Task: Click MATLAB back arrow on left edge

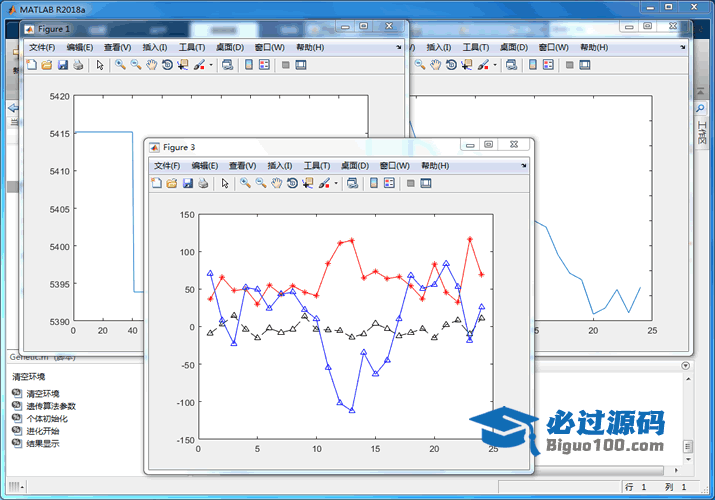Action: coord(13,108)
